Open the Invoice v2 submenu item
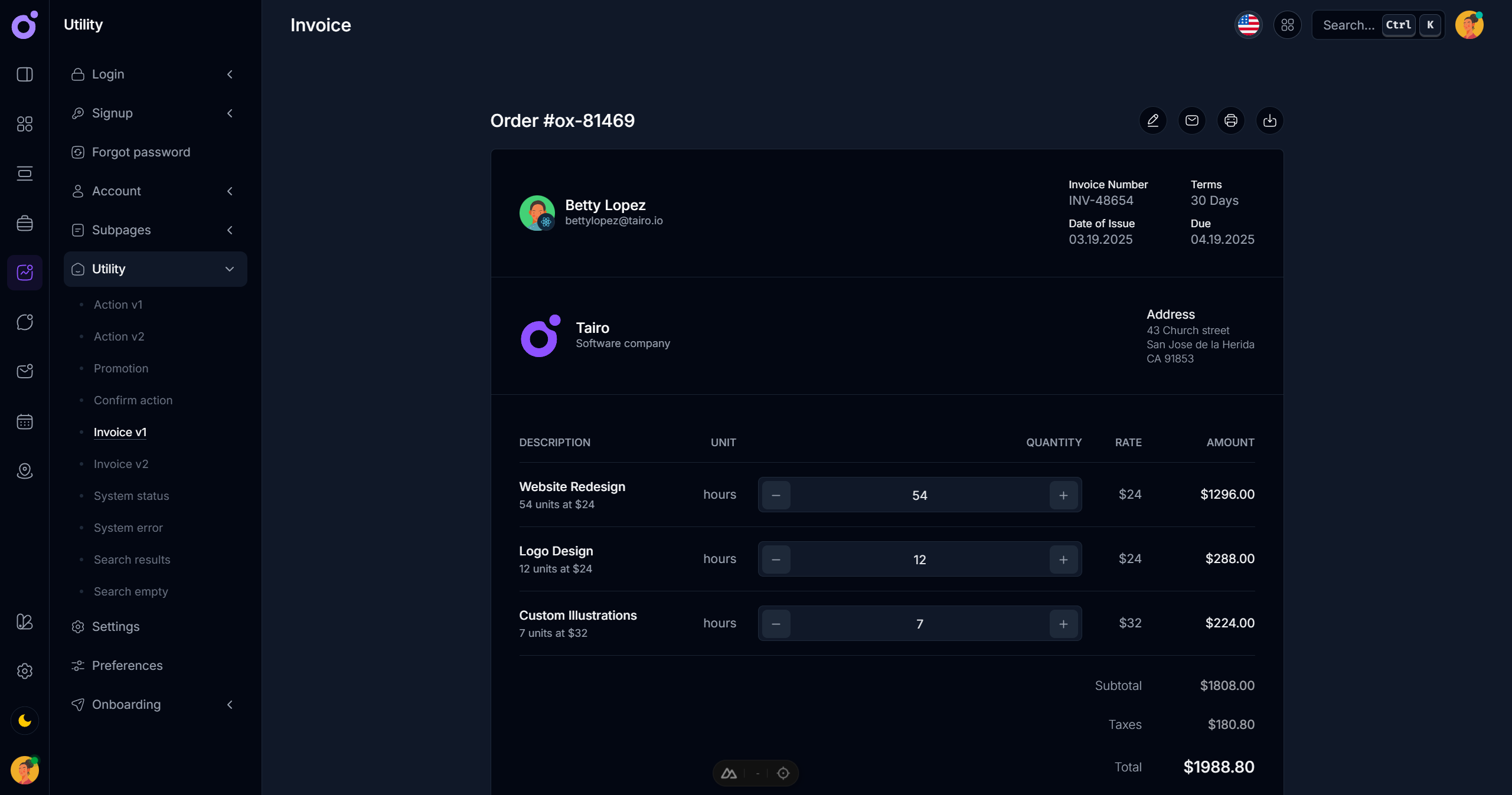Screen dimensions: 1512x795 121,464
